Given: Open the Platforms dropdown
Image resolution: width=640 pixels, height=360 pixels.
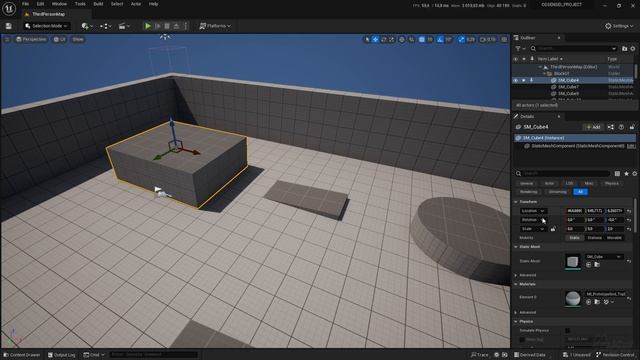Looking at the screenshot, I should [x=215, y=26].
